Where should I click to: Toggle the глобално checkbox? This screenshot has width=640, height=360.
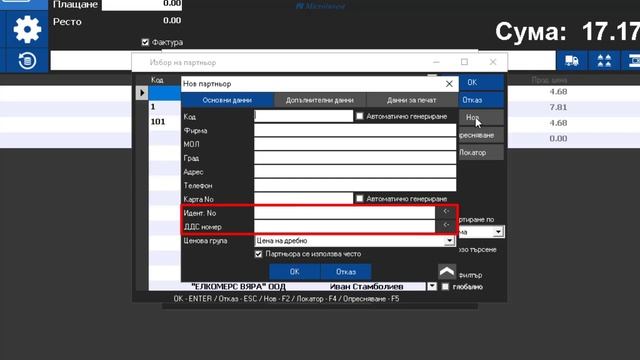pos(445,287)
